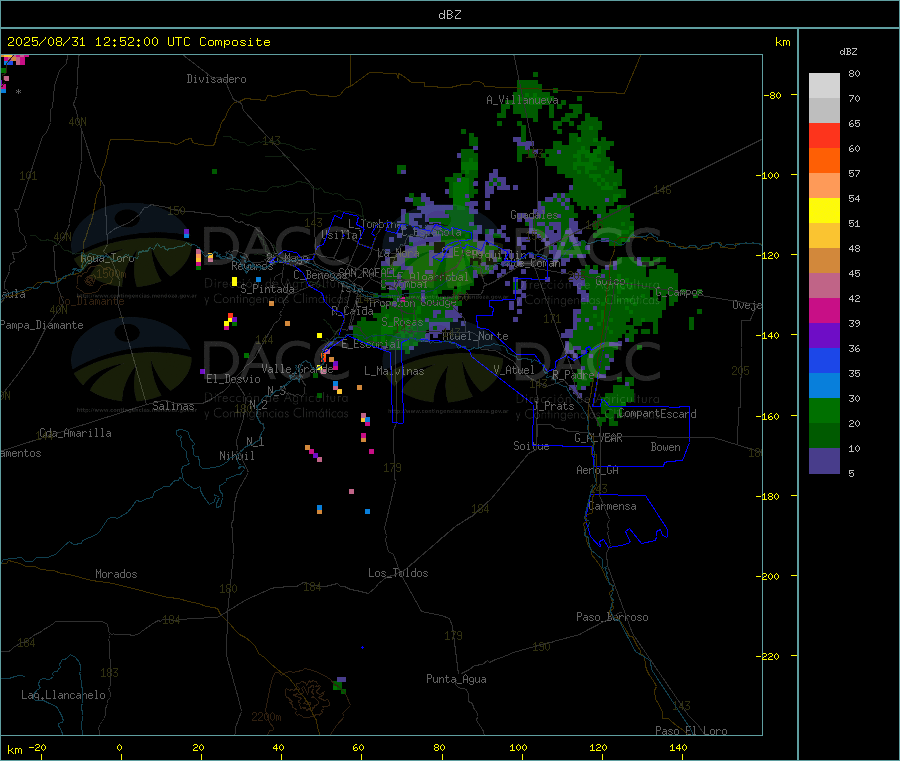The image size is (900, 761).
Task: Click the 'Valle_Grande' map label
Action: [x=297, y=369]
